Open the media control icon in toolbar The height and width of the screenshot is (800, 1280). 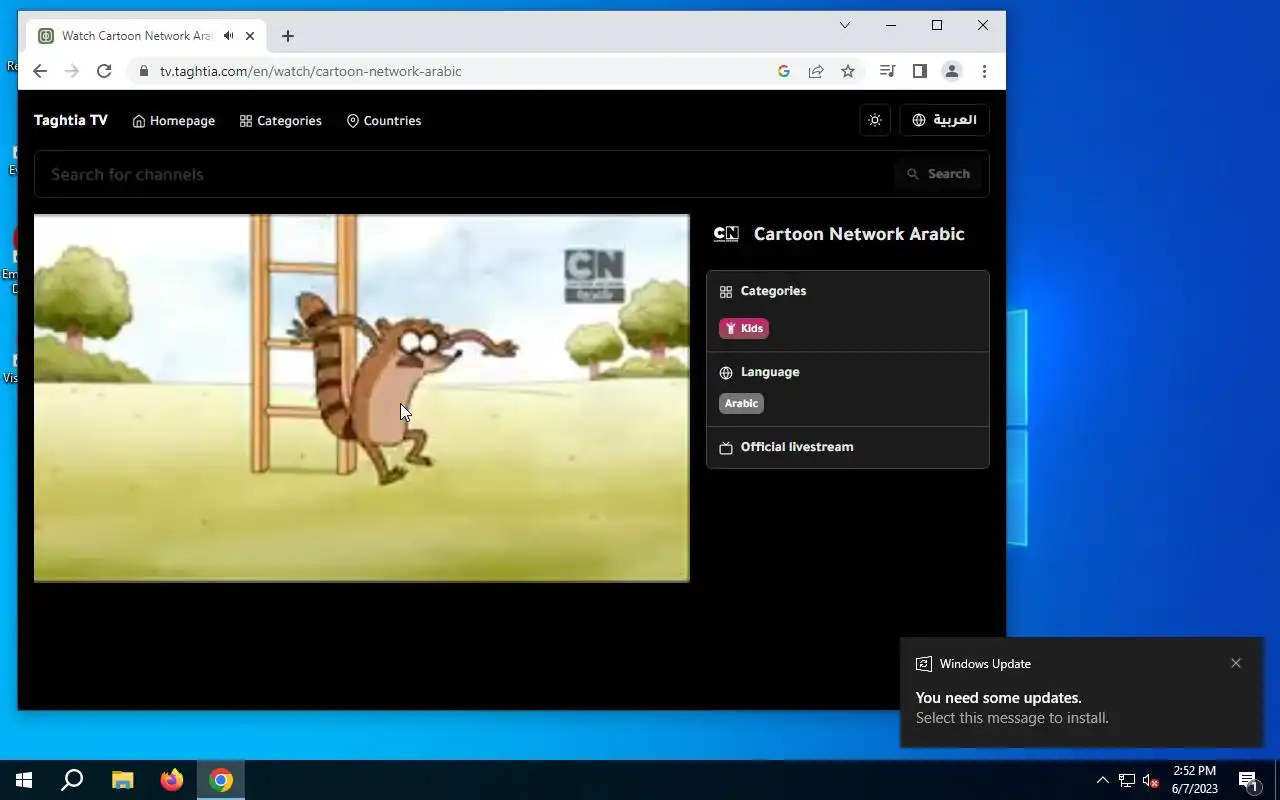887,71
